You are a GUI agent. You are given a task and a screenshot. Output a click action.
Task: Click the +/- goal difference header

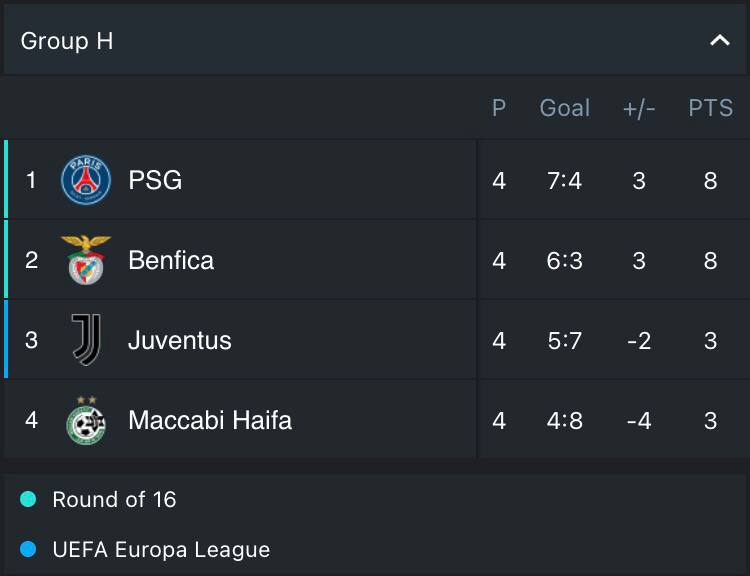(x=639, y=108)
